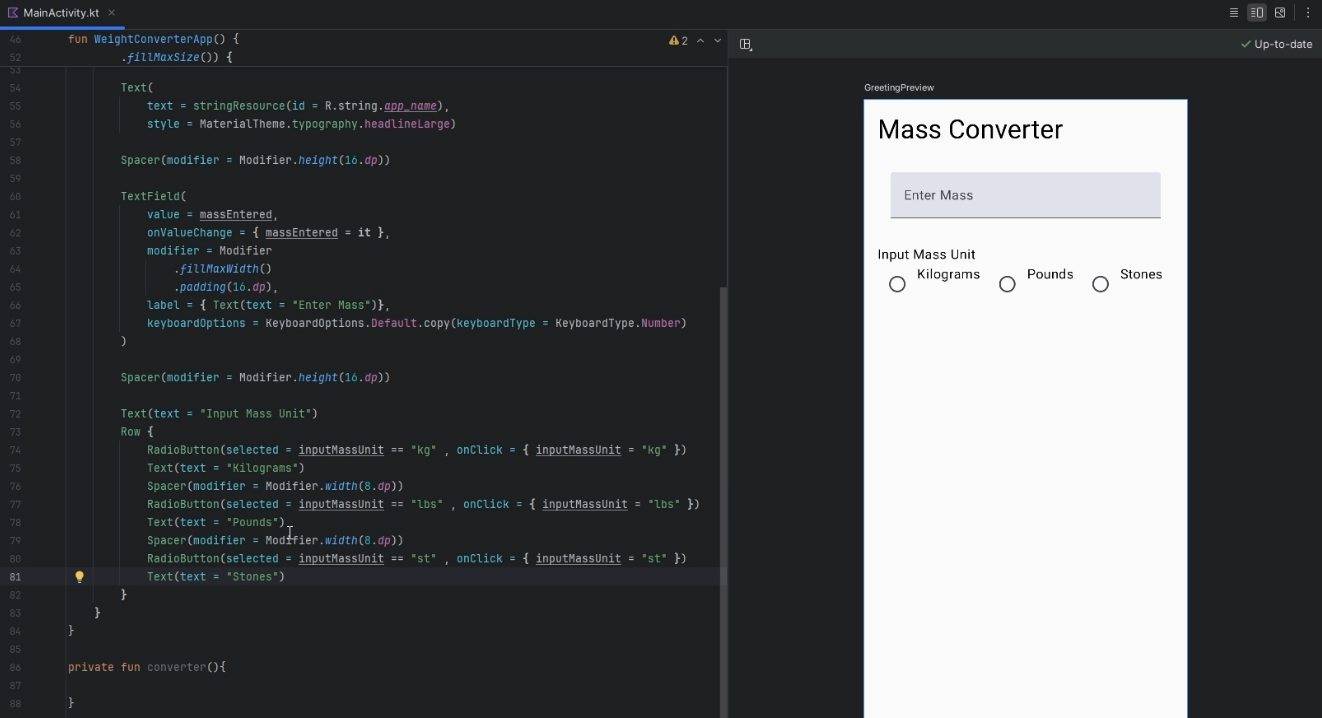Click the warnings indicator showing 2 problems
This screenshot has height=718, width=1322.
pos(678,41)
